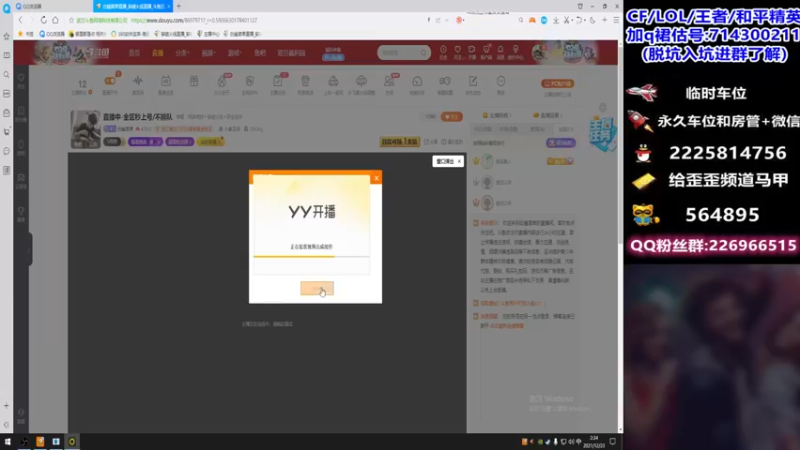
Task: Switch to the 主播粉丝 tab
Action: pyautogui.click(x=496, y=115)
